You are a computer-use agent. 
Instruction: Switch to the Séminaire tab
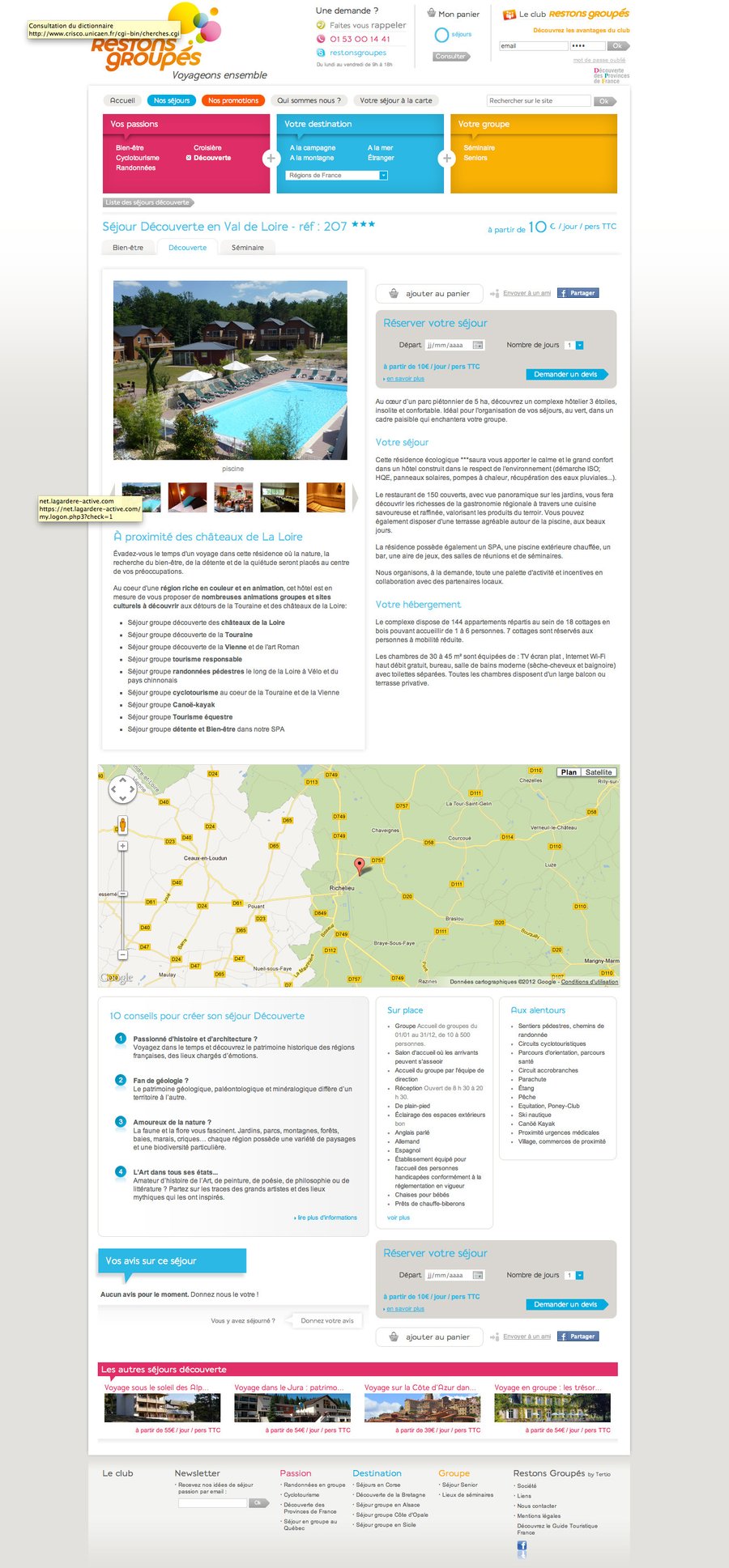pos(247,248)
